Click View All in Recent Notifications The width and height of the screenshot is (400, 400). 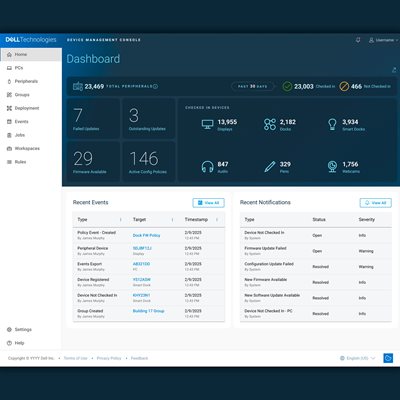(x=376, y=203)
